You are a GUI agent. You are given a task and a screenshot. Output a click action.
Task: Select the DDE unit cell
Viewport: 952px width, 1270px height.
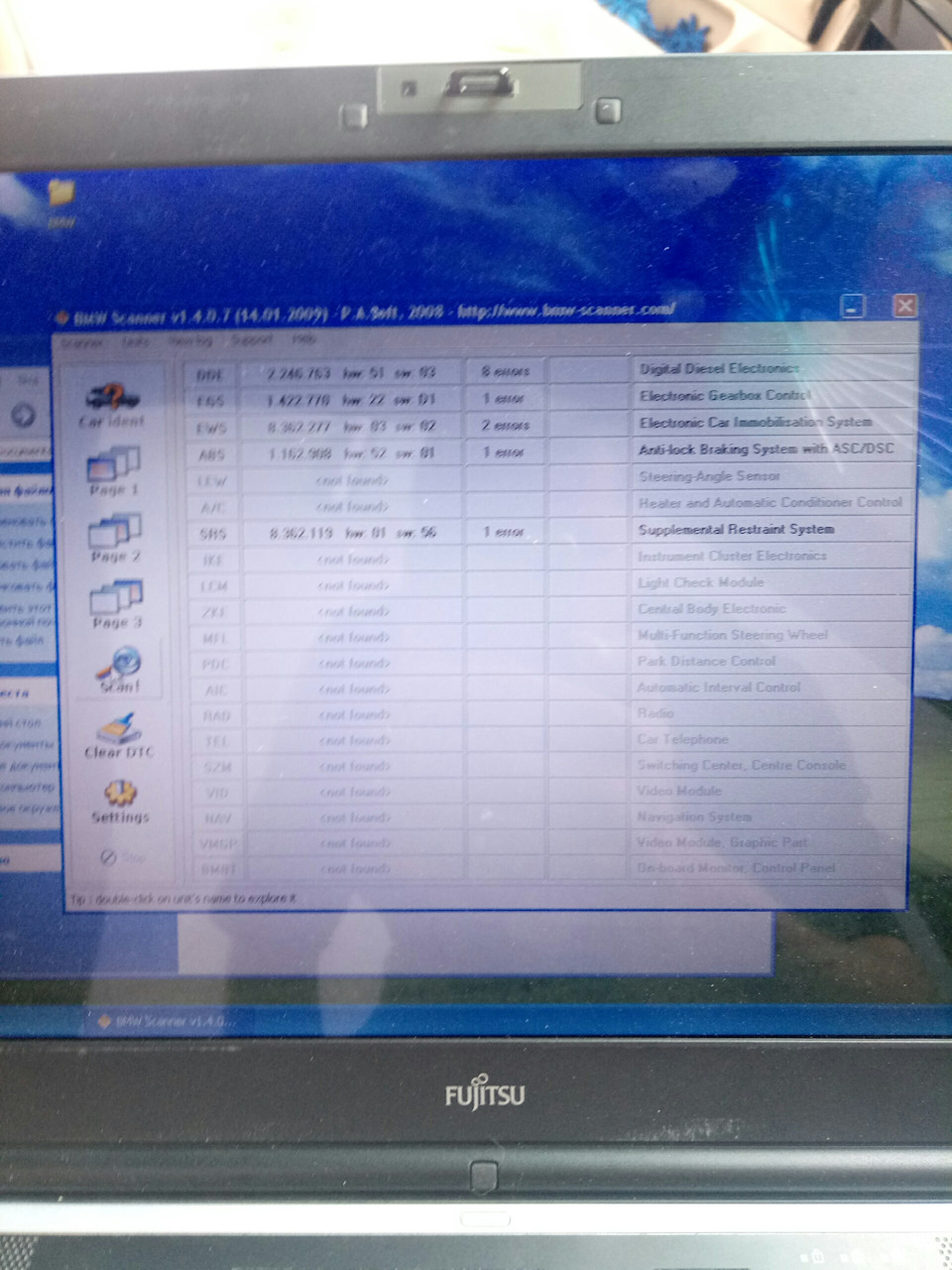pyautogui.click(x=210, y=375)
